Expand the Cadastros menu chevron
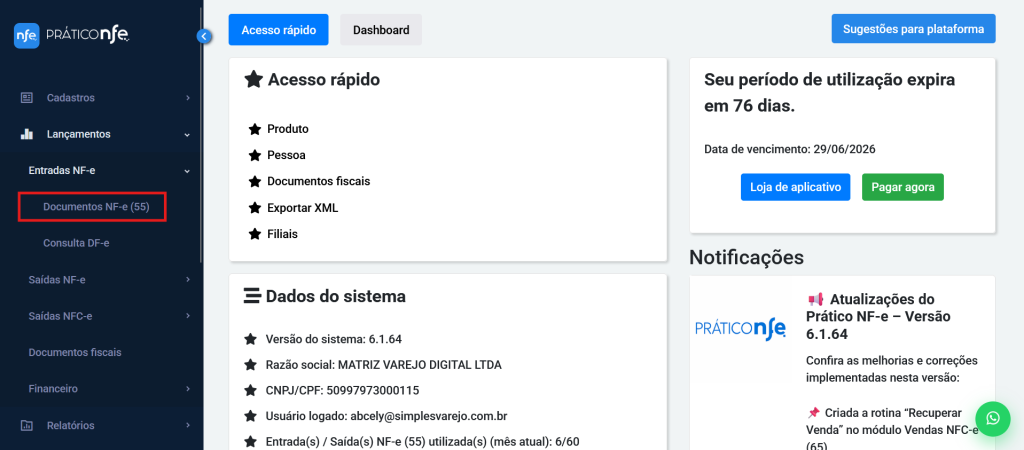 pos(187,98)
